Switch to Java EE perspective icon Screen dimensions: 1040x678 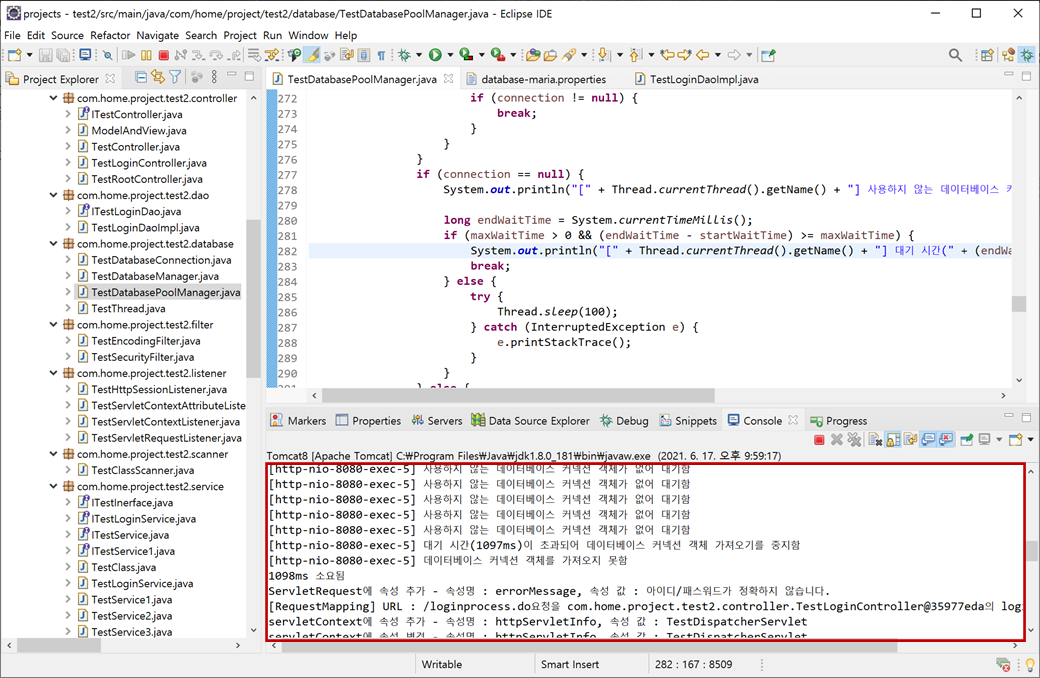pyautogui.click(x=1009, y=55)
